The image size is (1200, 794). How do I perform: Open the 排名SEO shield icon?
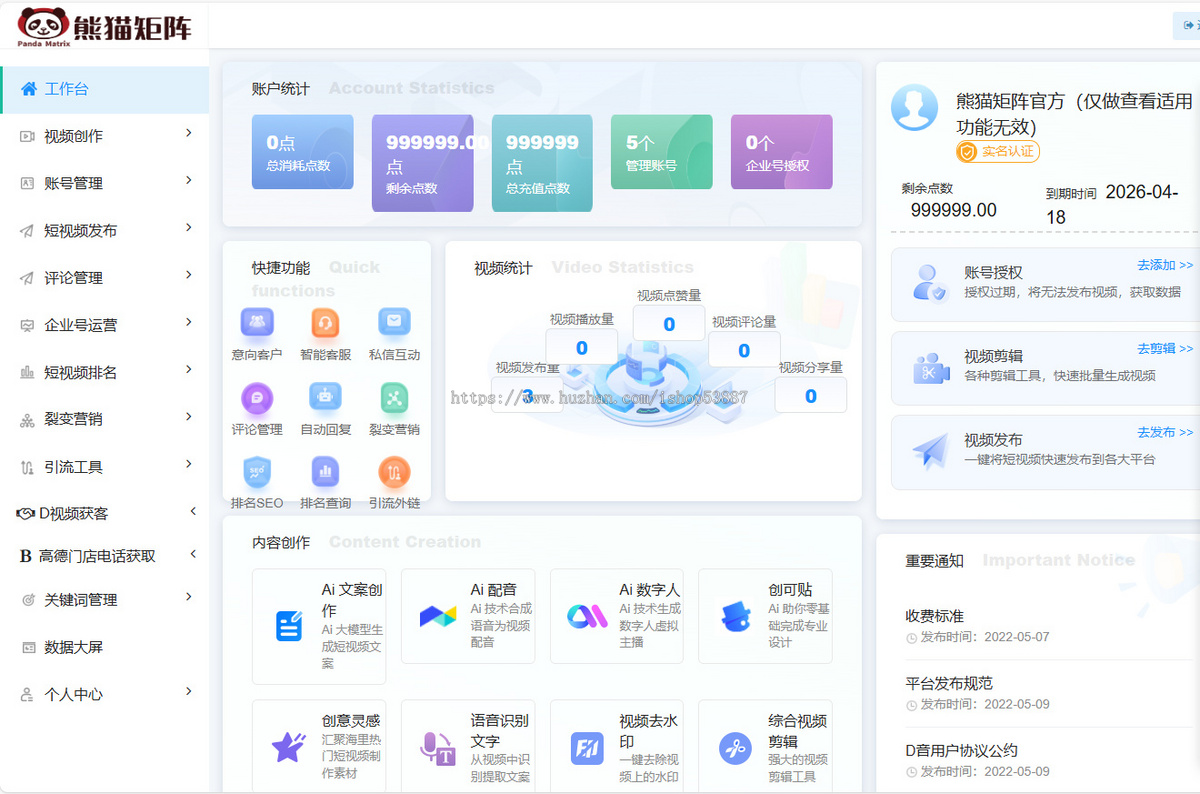(x=257, y=471)
